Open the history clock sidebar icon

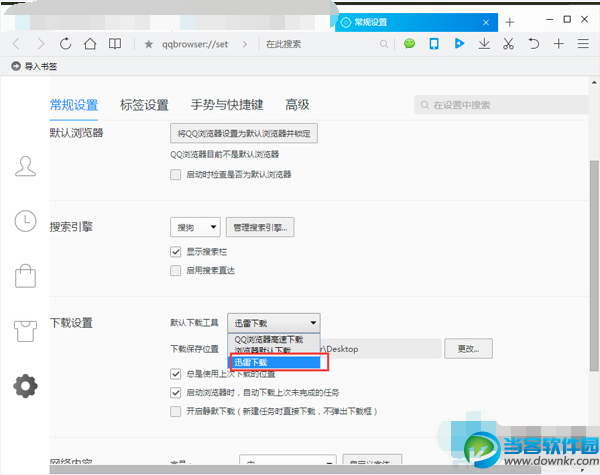coord(25,221)
